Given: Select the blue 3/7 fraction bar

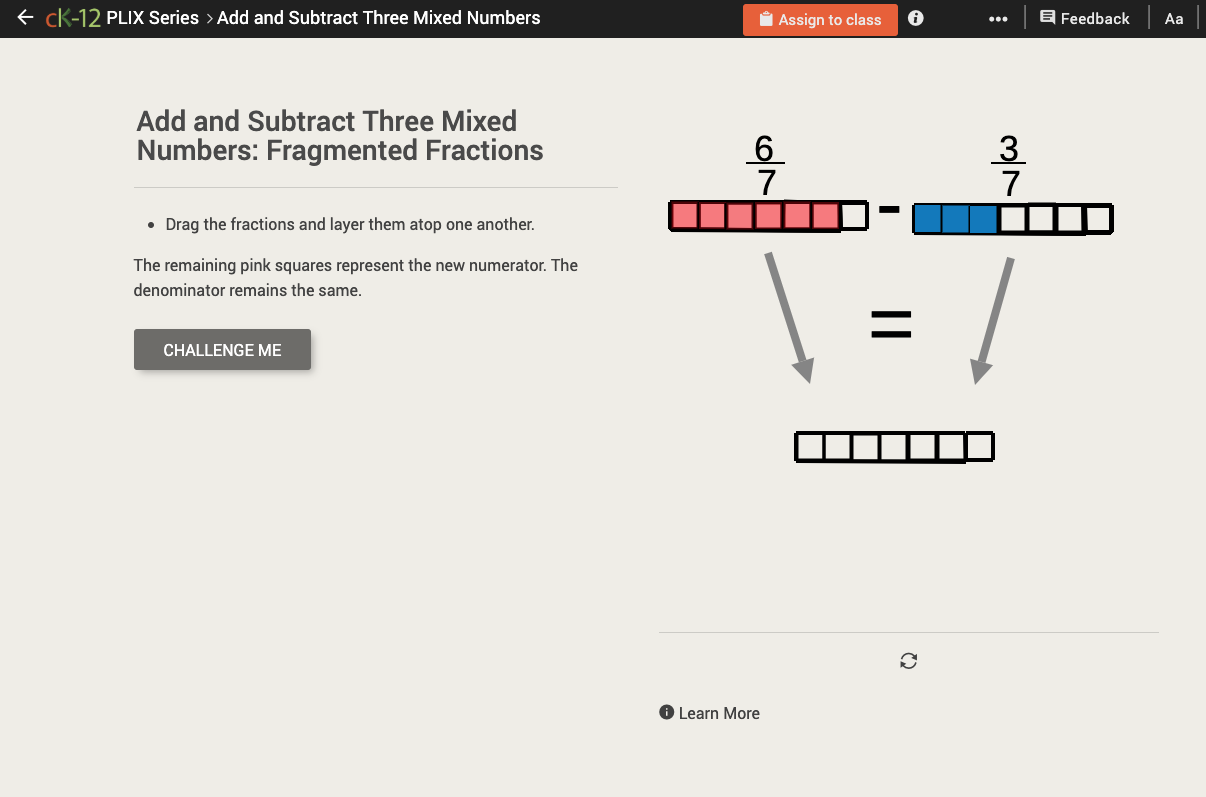Looking at the screenshot, I should tap(1012, 218).
